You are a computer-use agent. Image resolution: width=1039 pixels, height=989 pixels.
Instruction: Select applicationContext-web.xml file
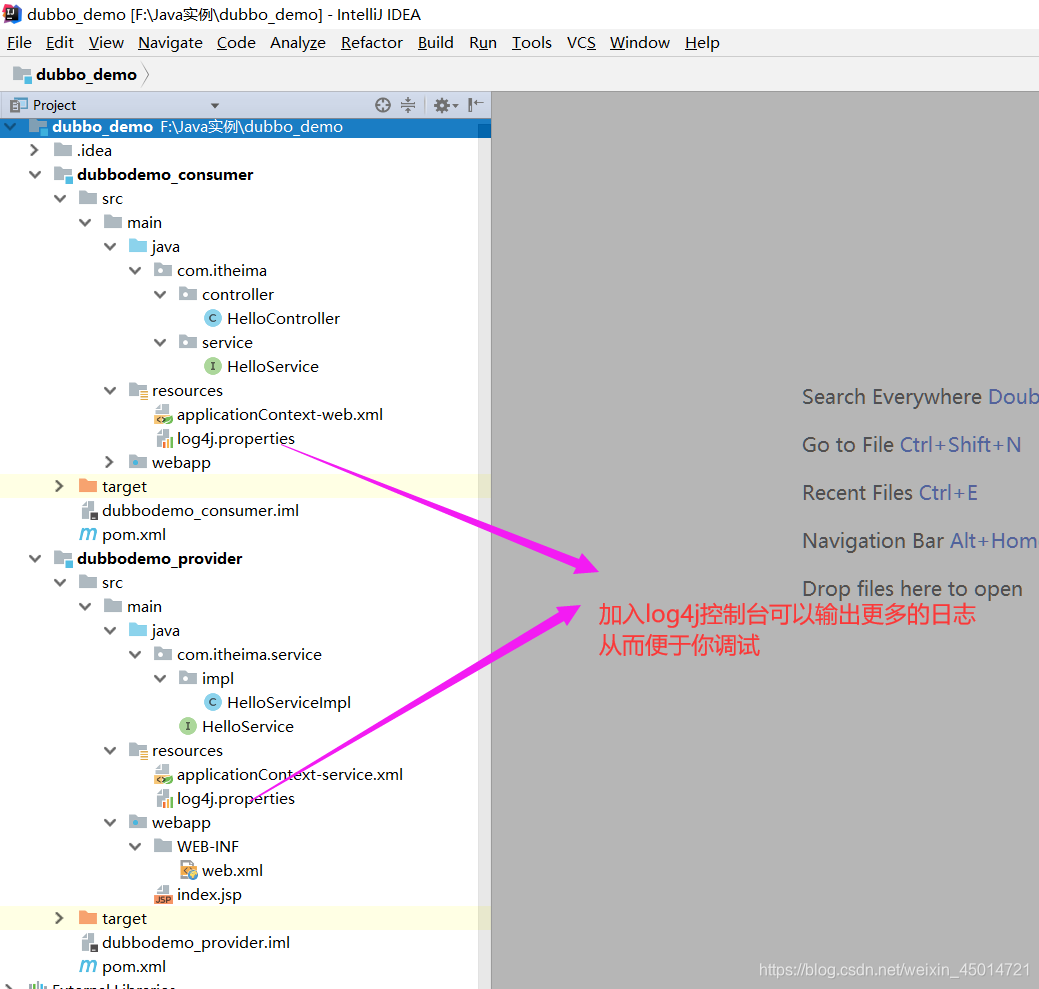[x=280, y=415]
